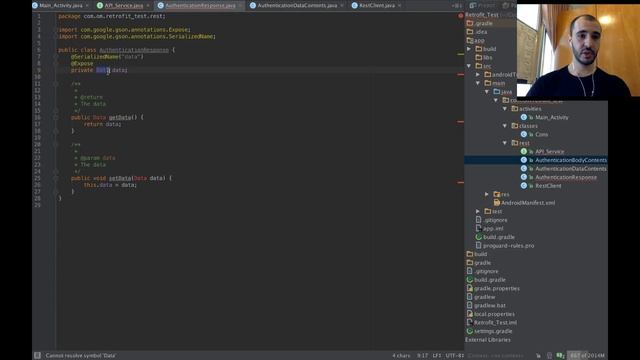
Task: Click the LF line separator selector
Action: click(437, 356)
